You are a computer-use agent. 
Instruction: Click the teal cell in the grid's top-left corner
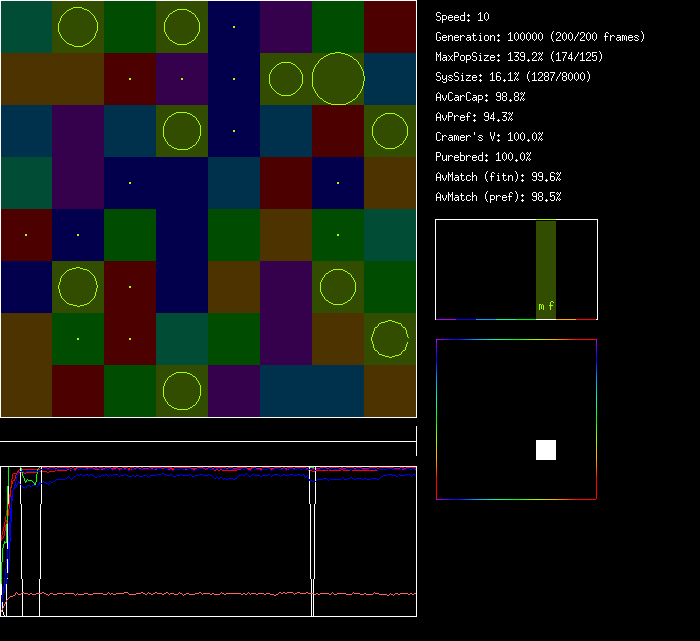point(26,27)
